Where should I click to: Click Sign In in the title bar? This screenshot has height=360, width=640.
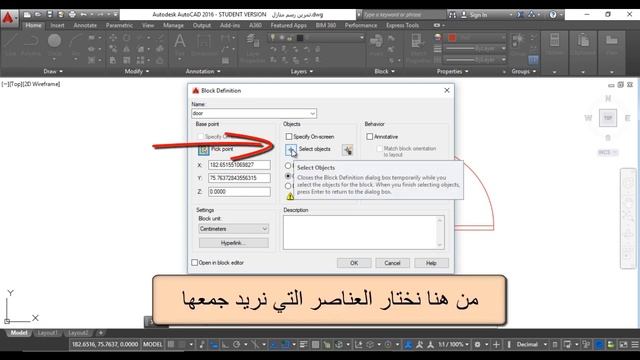478,15
